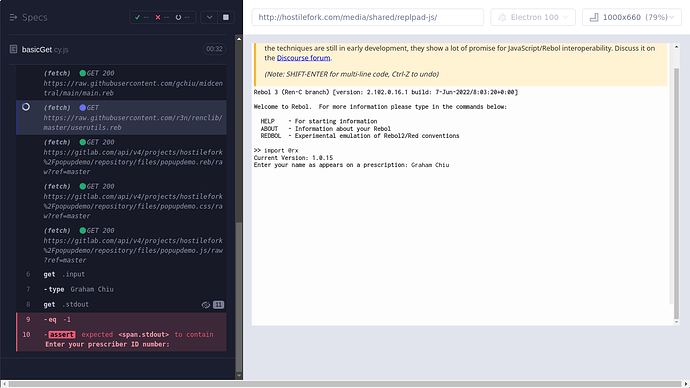
Task: Click the SHIFT-ENTER note text
Action: pyautogui.click(x=352, y=74)
